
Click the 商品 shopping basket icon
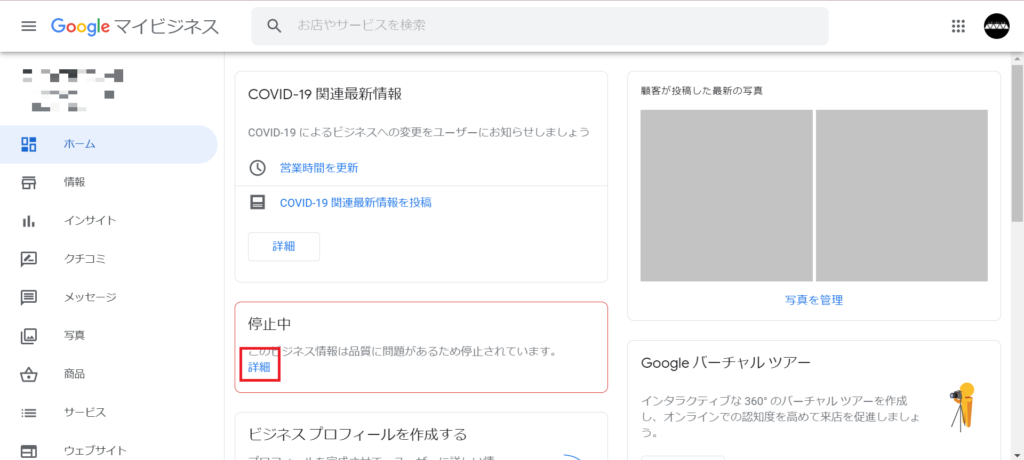point(29,374)
